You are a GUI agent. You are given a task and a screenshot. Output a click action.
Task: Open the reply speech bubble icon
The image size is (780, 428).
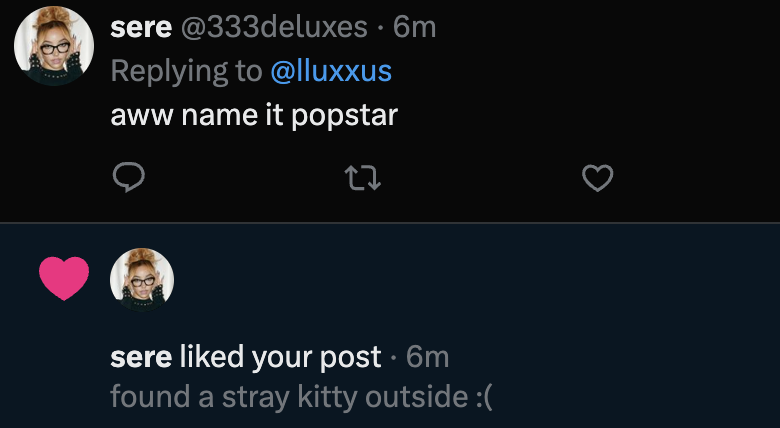pos(129,178)
